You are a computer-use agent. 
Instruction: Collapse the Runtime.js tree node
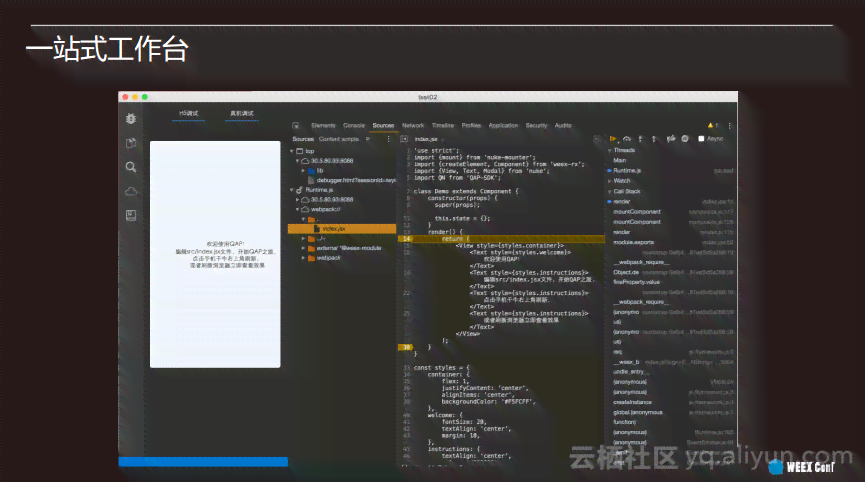(292, 190)
